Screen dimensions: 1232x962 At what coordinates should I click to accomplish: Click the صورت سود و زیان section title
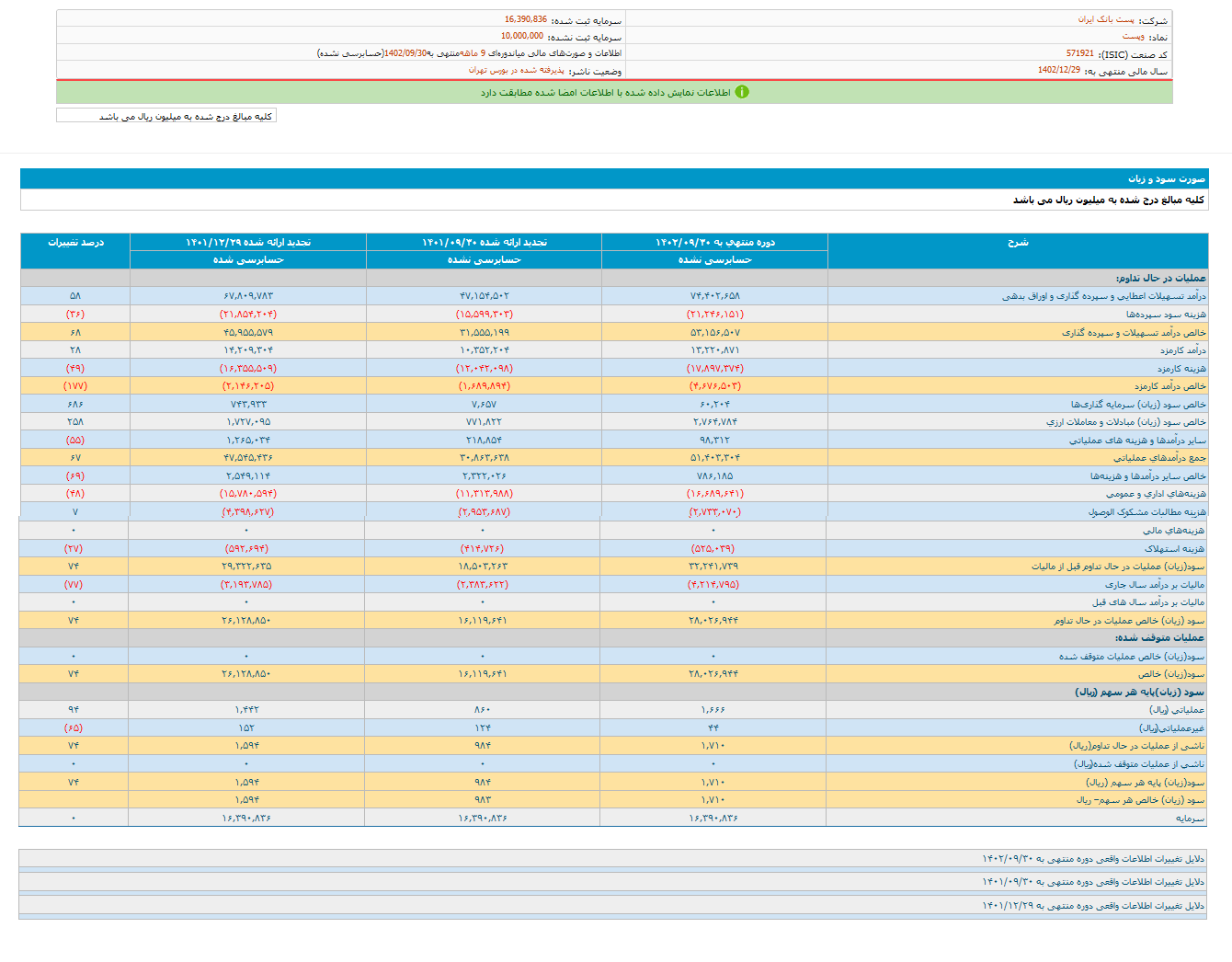(x=1166, y=178)
